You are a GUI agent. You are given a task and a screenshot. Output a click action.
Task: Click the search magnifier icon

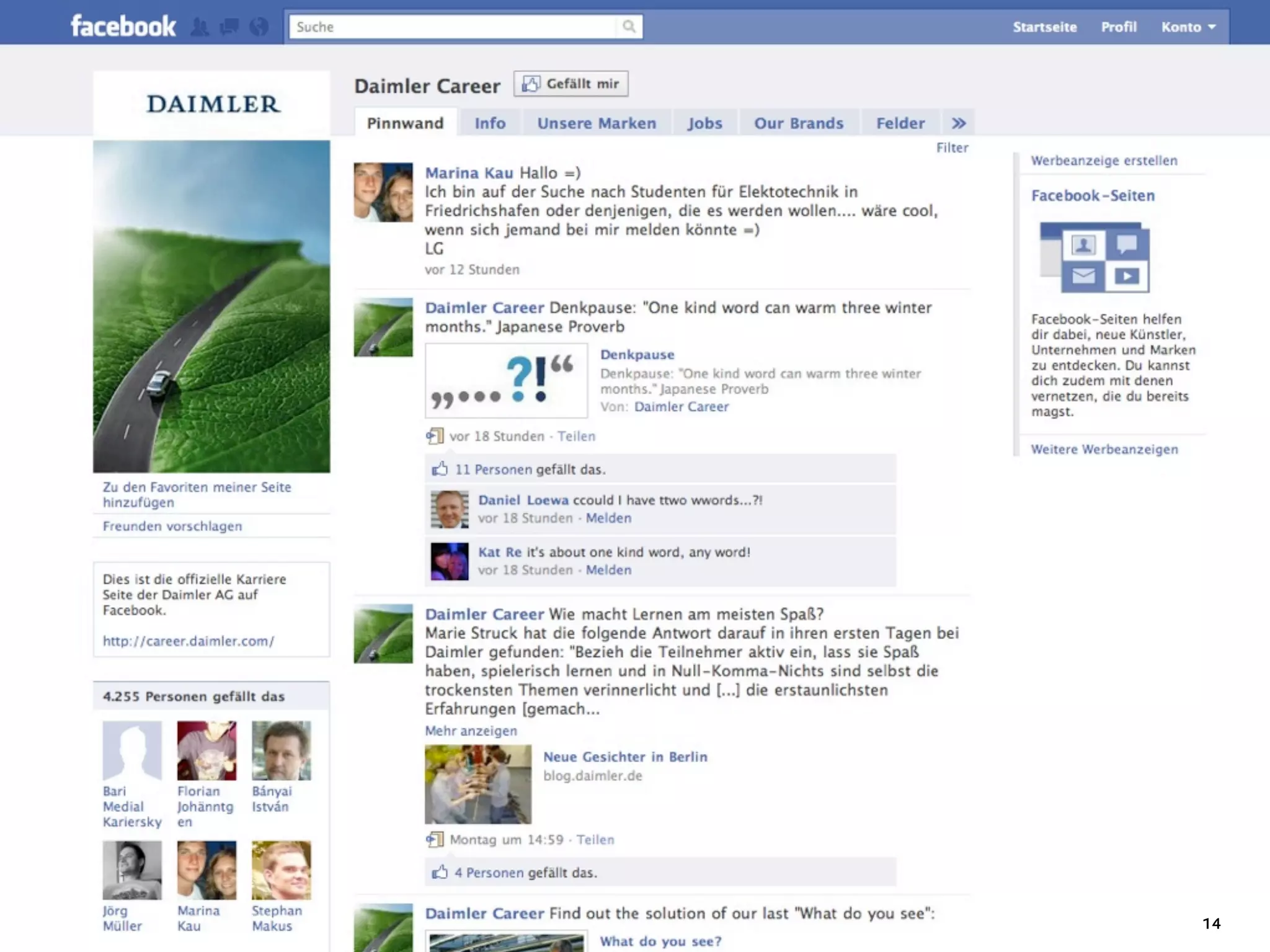tap(629, 27)
